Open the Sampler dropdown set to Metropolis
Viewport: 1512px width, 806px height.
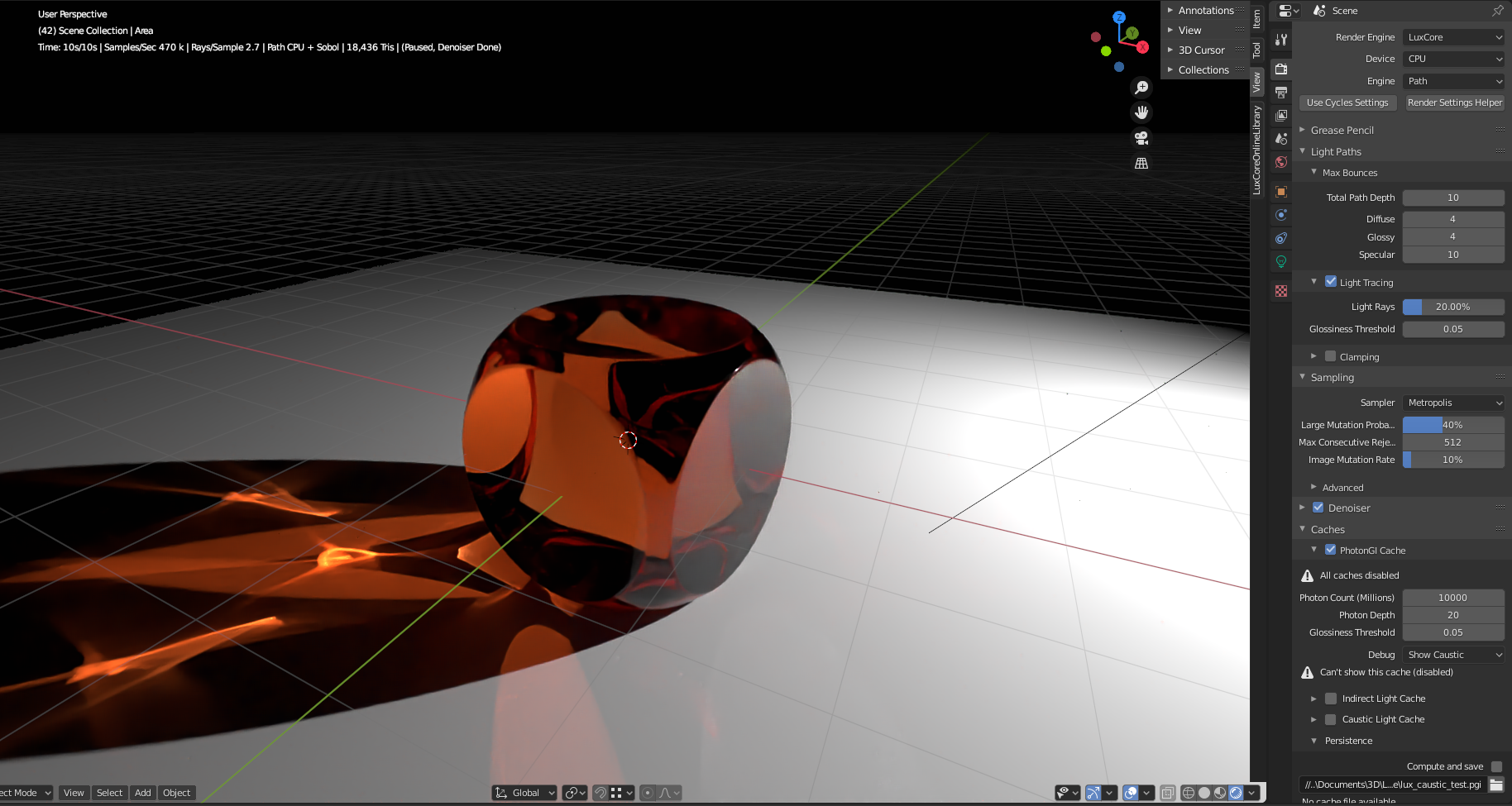point(1453,403)
